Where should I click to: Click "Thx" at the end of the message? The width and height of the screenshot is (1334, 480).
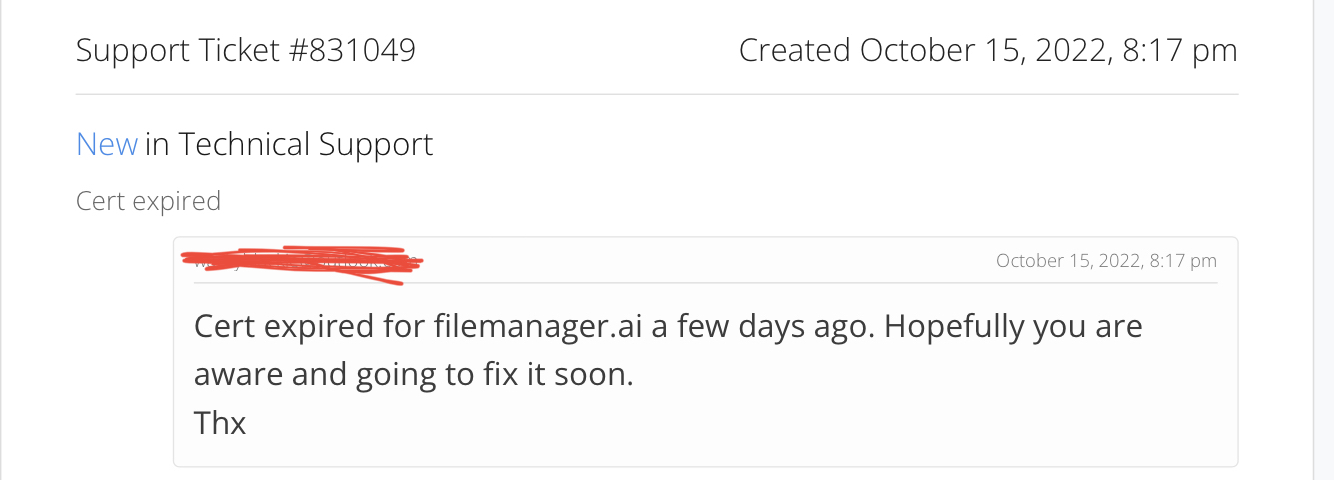(x=220, y=423)
